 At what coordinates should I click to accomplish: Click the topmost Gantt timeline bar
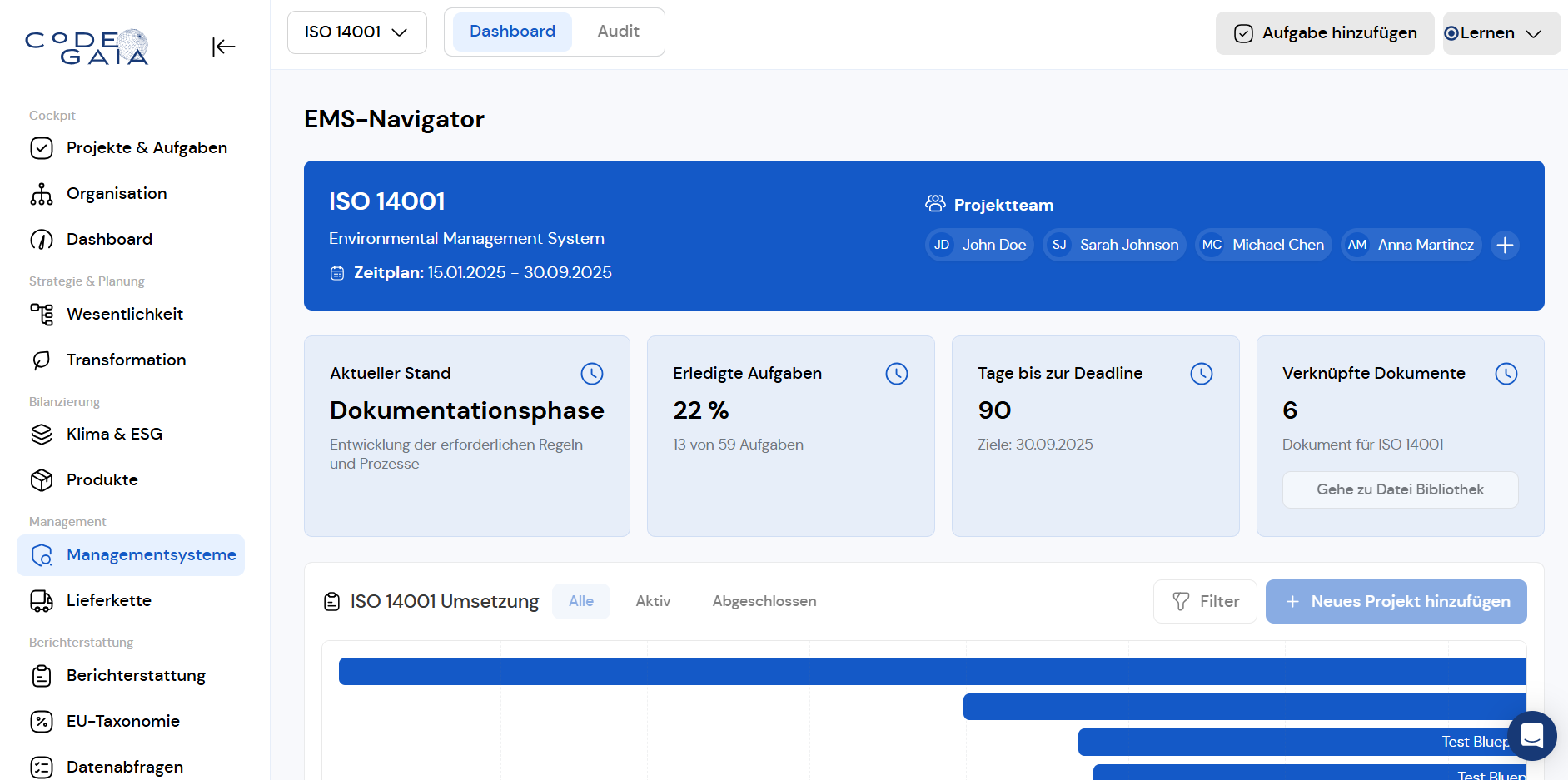tap(932, 671)
